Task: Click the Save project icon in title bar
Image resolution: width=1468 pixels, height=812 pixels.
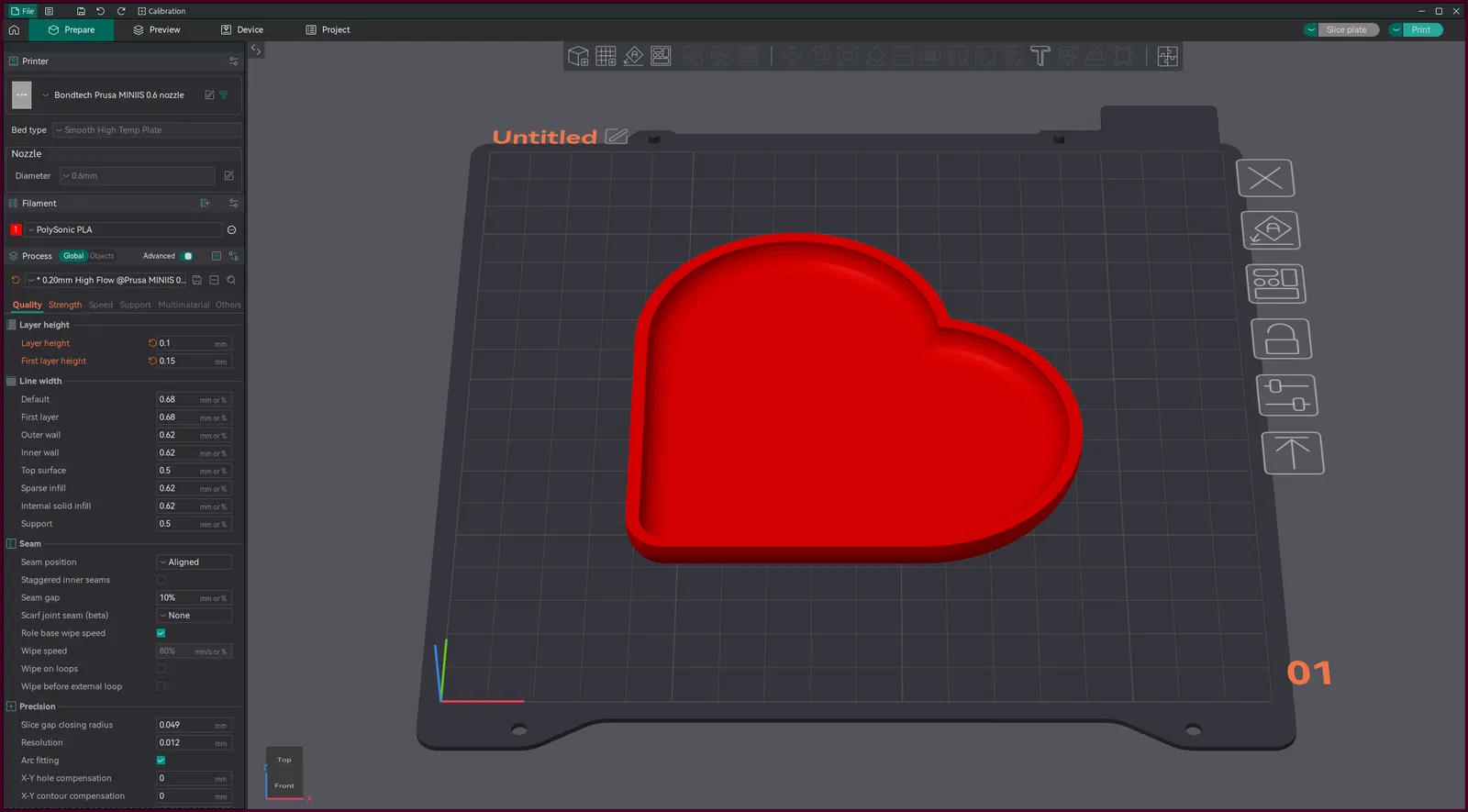Action: pos(81,11)
